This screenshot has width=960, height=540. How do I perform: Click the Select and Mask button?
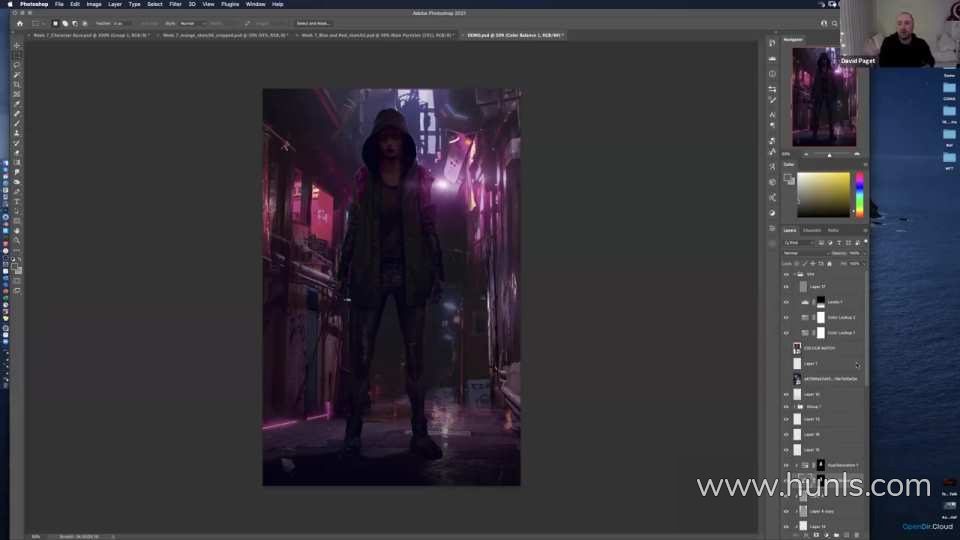pyautogui.click(x=313, y=23)
